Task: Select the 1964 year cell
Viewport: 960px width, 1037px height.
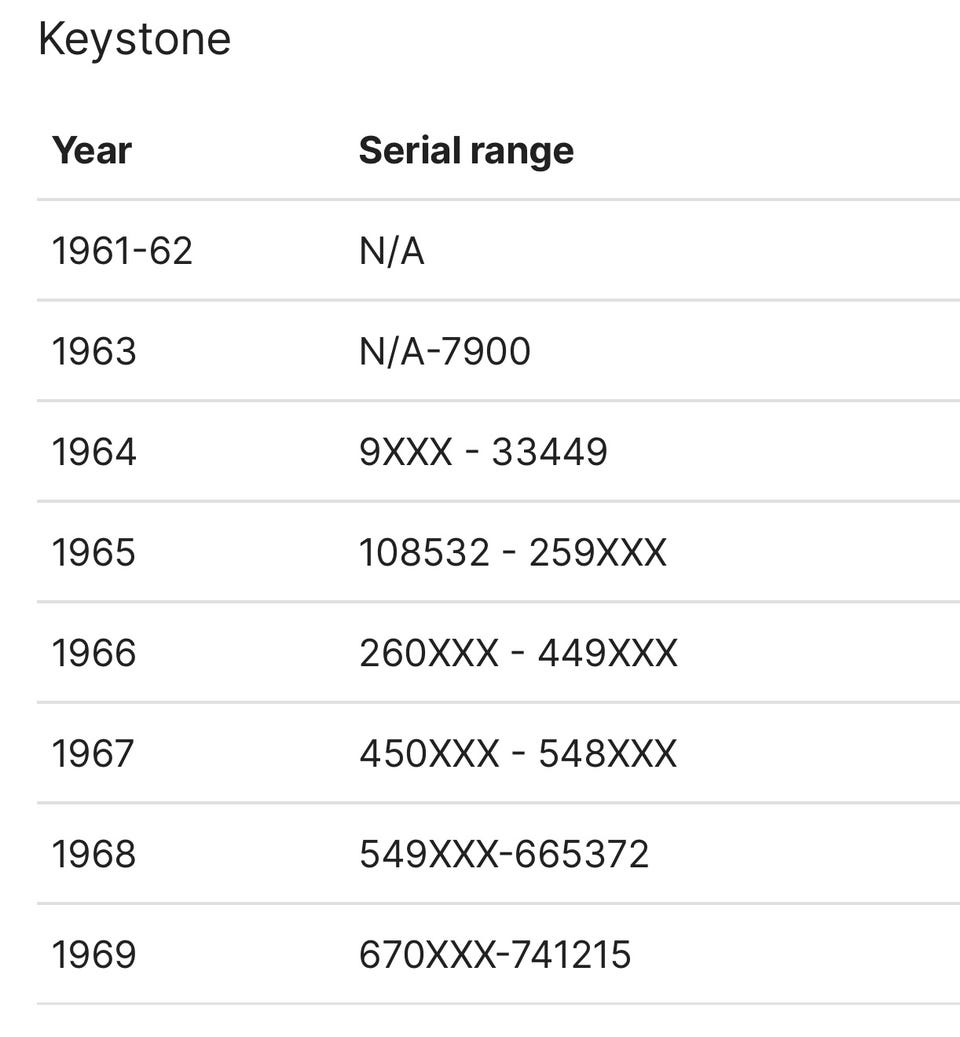Action: point(94,452)
